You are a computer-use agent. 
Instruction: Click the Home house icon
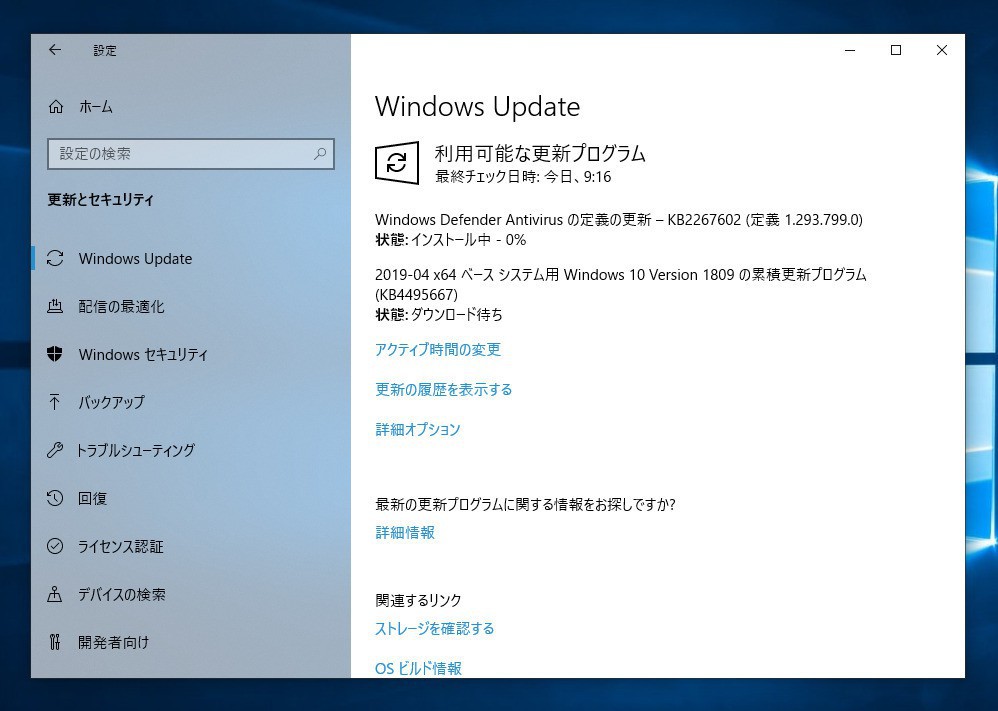click(x=56, y=106)
